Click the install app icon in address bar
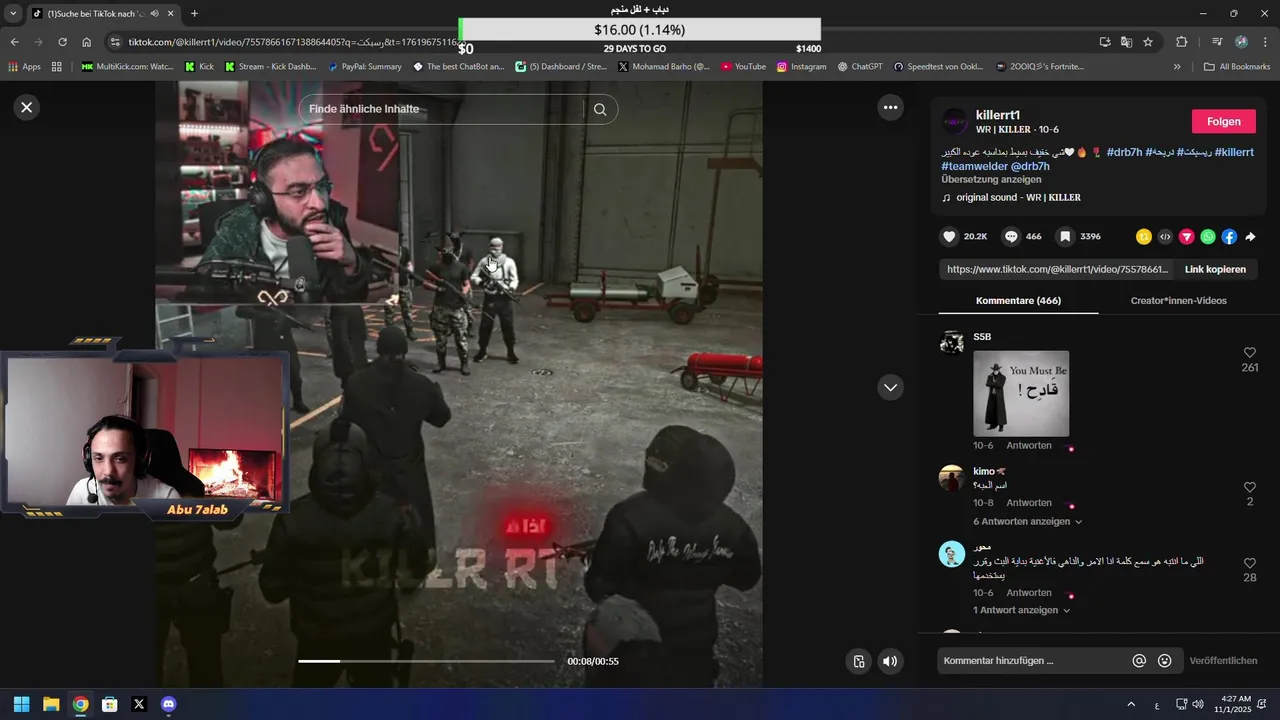 click(x=1105, y=42)
